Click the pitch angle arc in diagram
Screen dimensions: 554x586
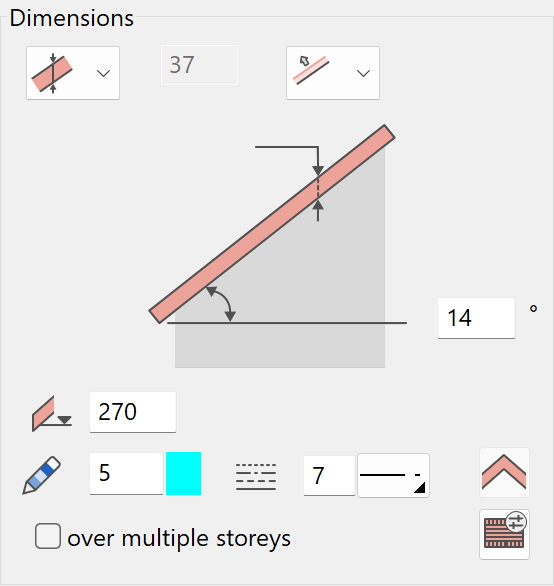(x=222, y=303)
